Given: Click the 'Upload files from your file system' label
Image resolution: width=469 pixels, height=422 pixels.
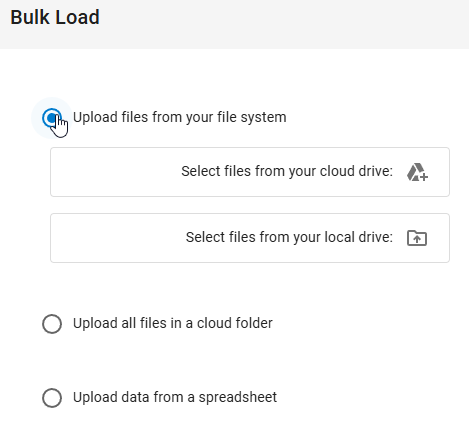Looking at the screenshot, I should 180,117.
